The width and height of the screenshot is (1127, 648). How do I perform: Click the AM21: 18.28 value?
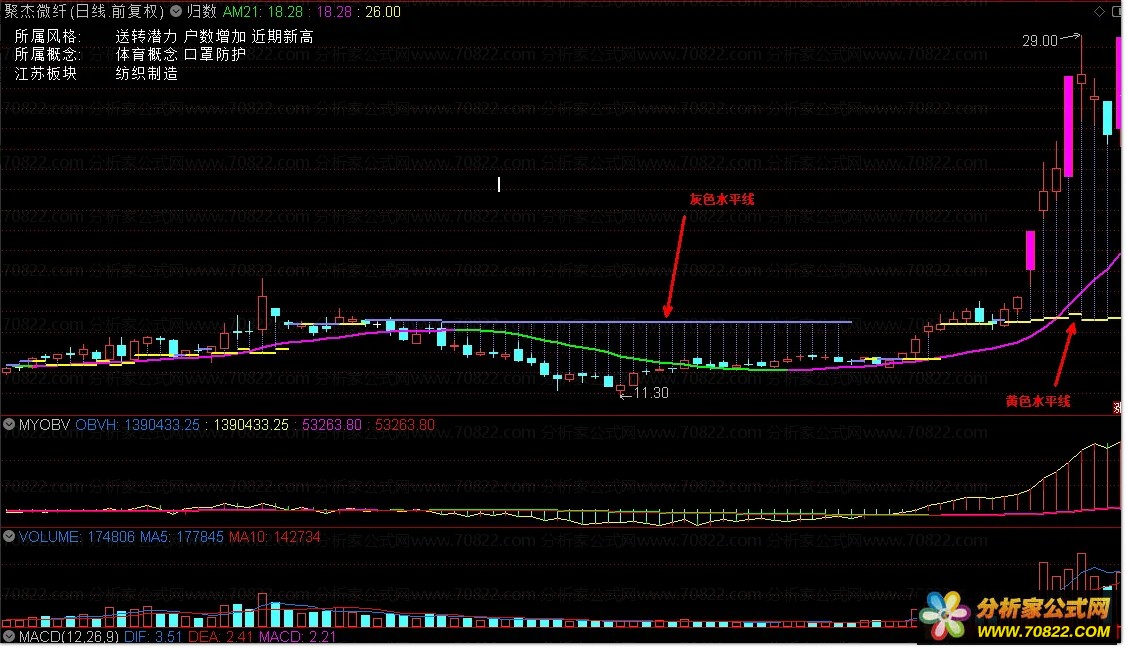point(263,12)
